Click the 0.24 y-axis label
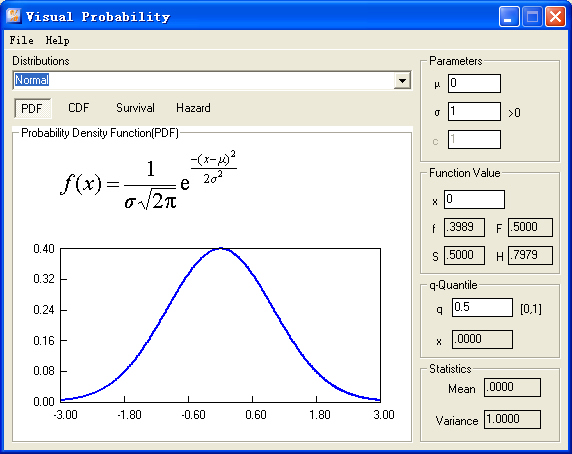The width and height of the screenshot is (572, 454). tap(44, 310)
